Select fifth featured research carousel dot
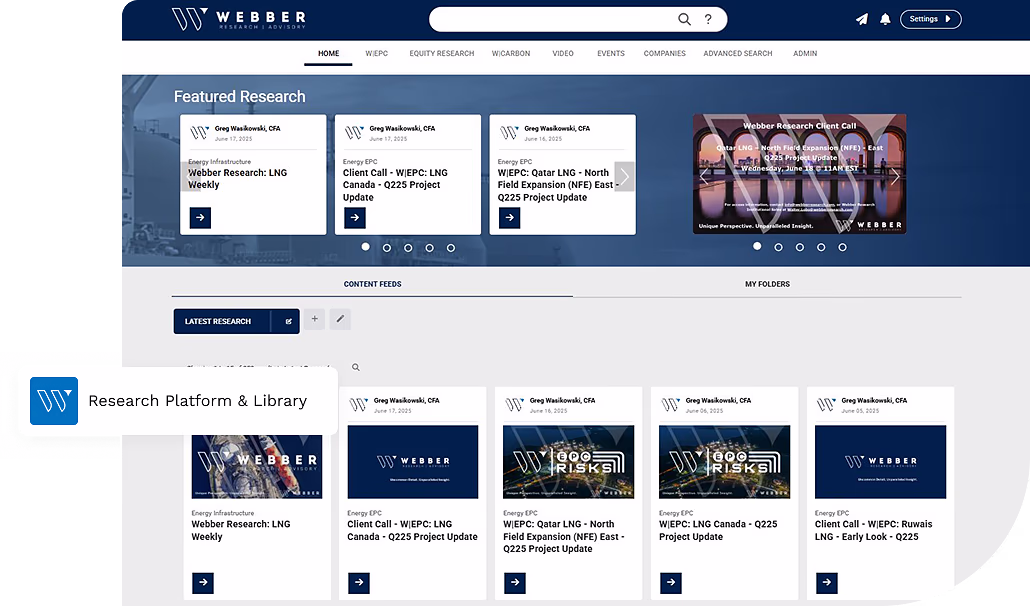The width and height of the screenshot is (1030, 606). 451,248
